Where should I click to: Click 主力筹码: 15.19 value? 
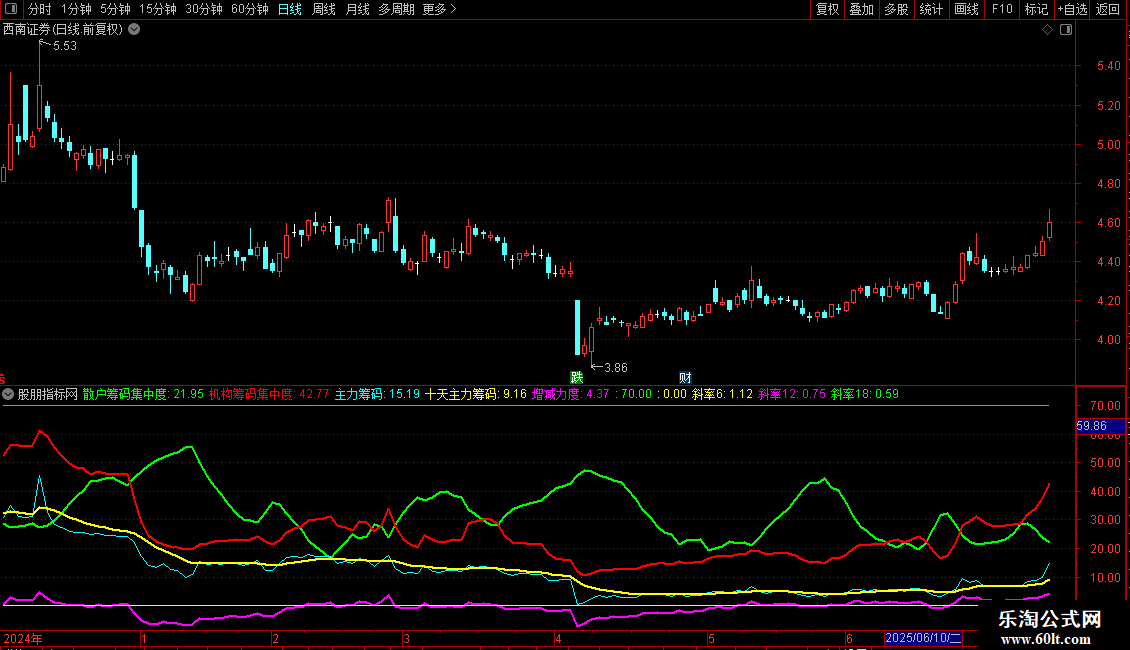click(377, 394)
